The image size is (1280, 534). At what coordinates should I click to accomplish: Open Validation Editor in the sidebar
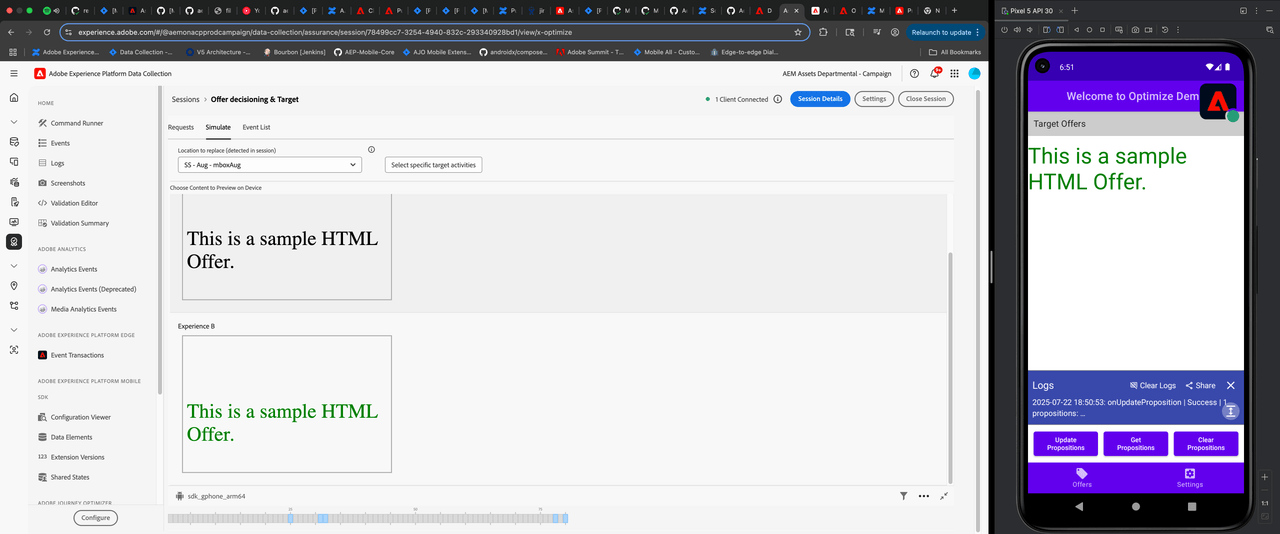click(74, 203)
